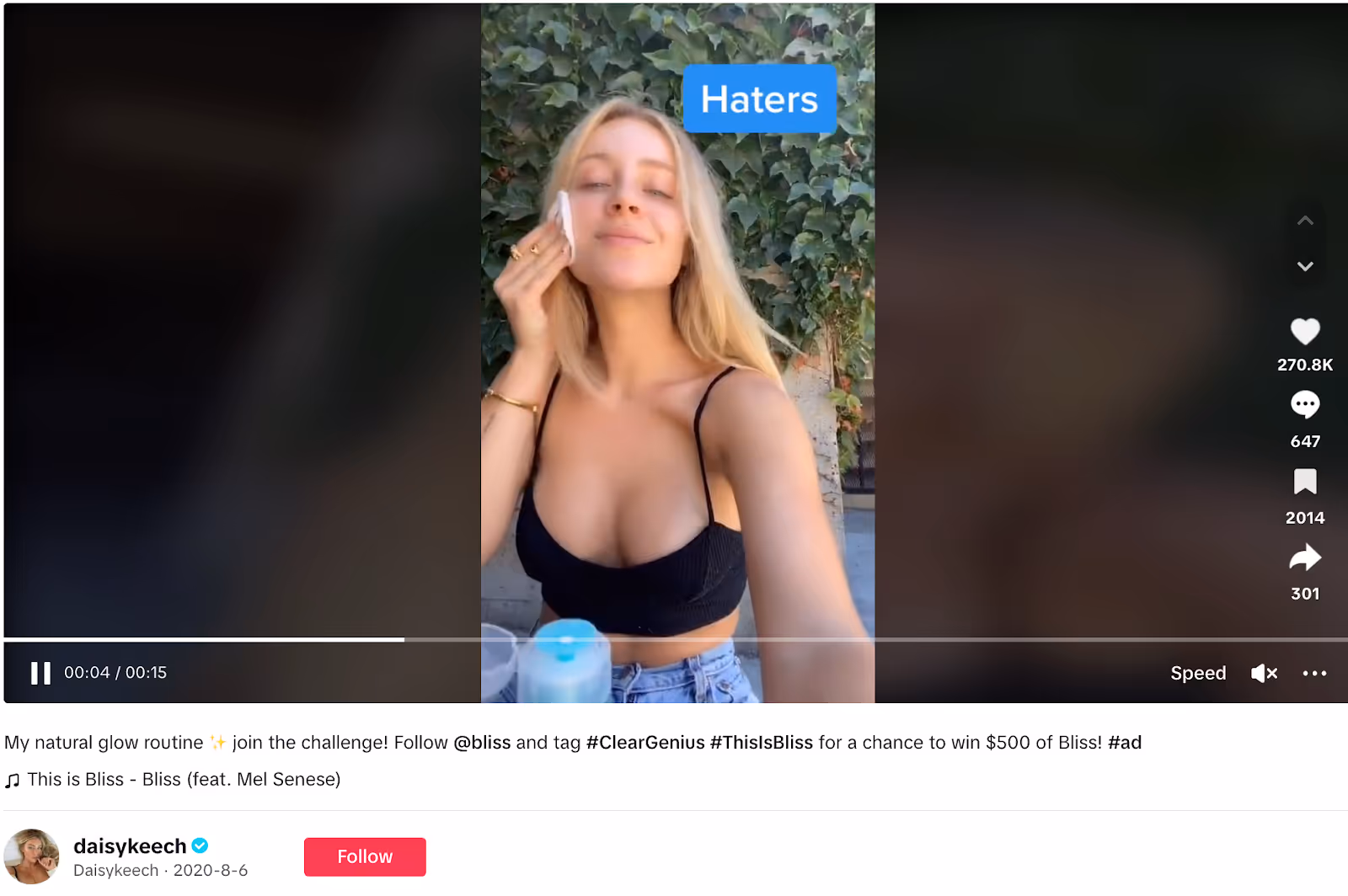Image resolution: width=1348 pixels, height=896 pixels.
Task: Follow the daisykeech account
Action: [365, 856]
